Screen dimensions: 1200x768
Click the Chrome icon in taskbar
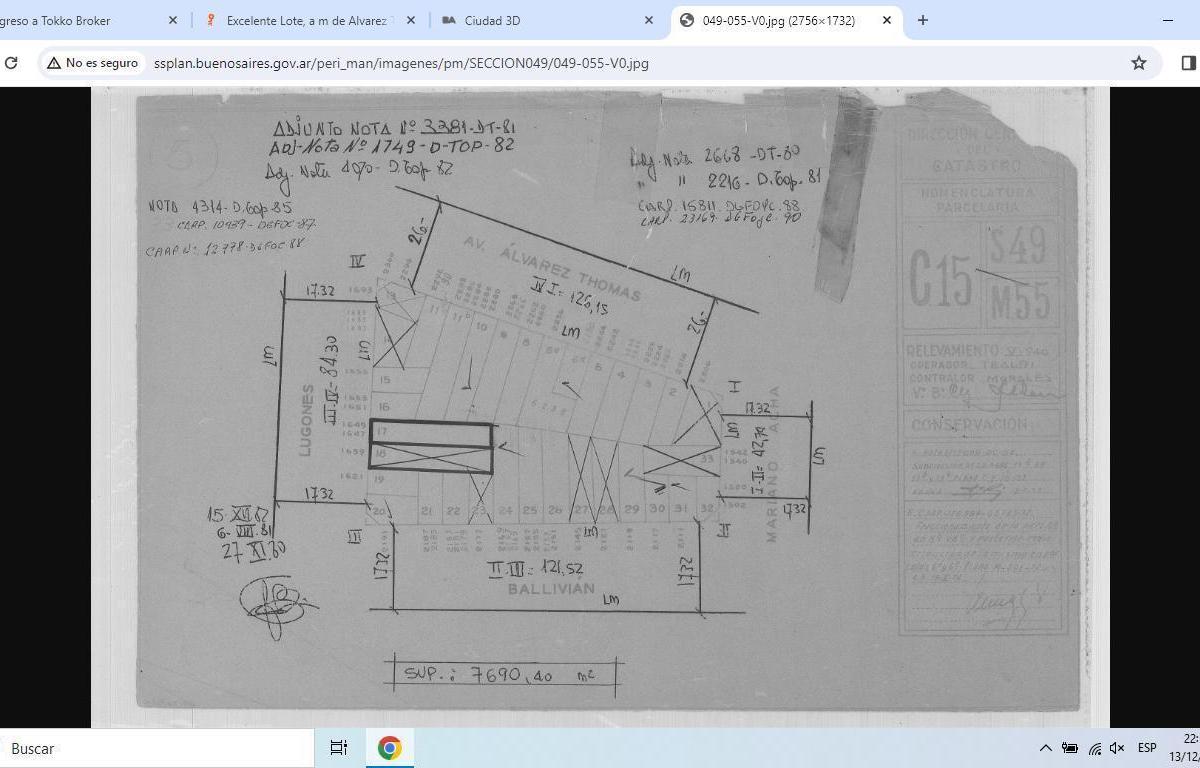pyautogui.click(x=389, y=748)
